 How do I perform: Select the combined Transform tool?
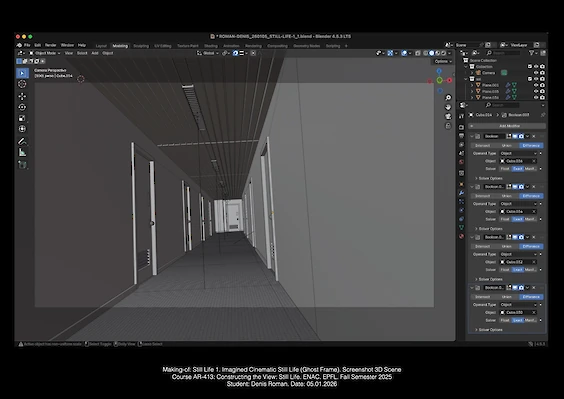tap(22, 129)
